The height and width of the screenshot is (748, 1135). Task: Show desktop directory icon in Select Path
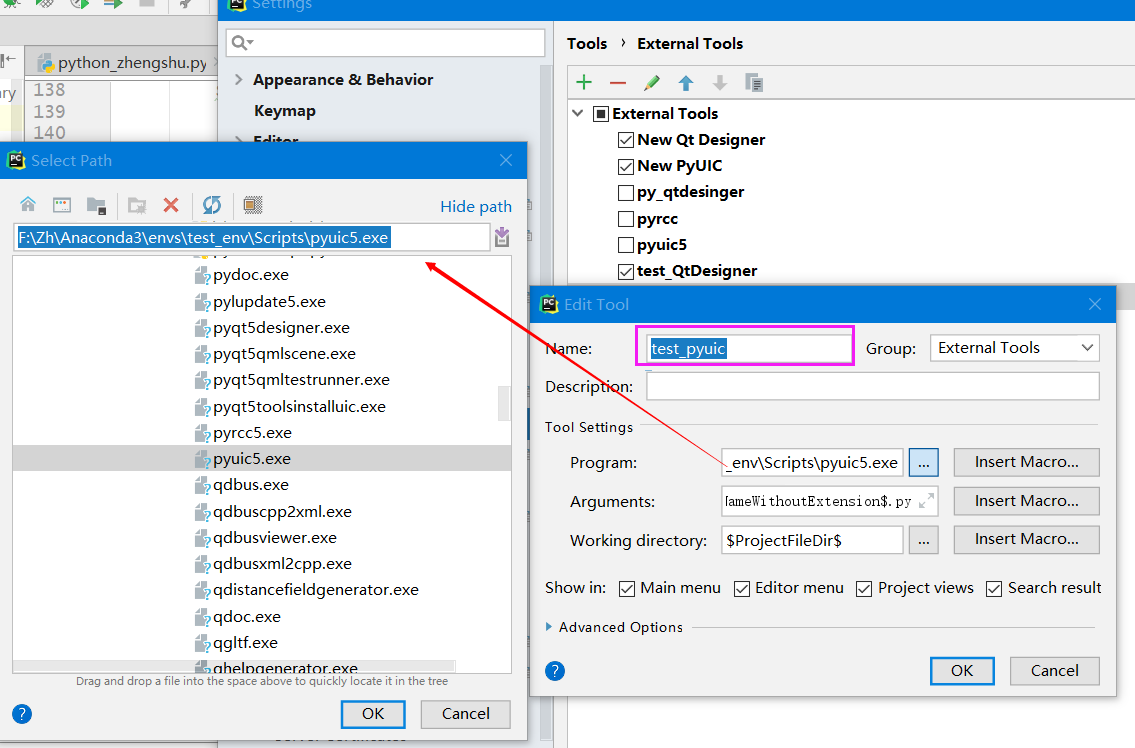tap(62, 205)
